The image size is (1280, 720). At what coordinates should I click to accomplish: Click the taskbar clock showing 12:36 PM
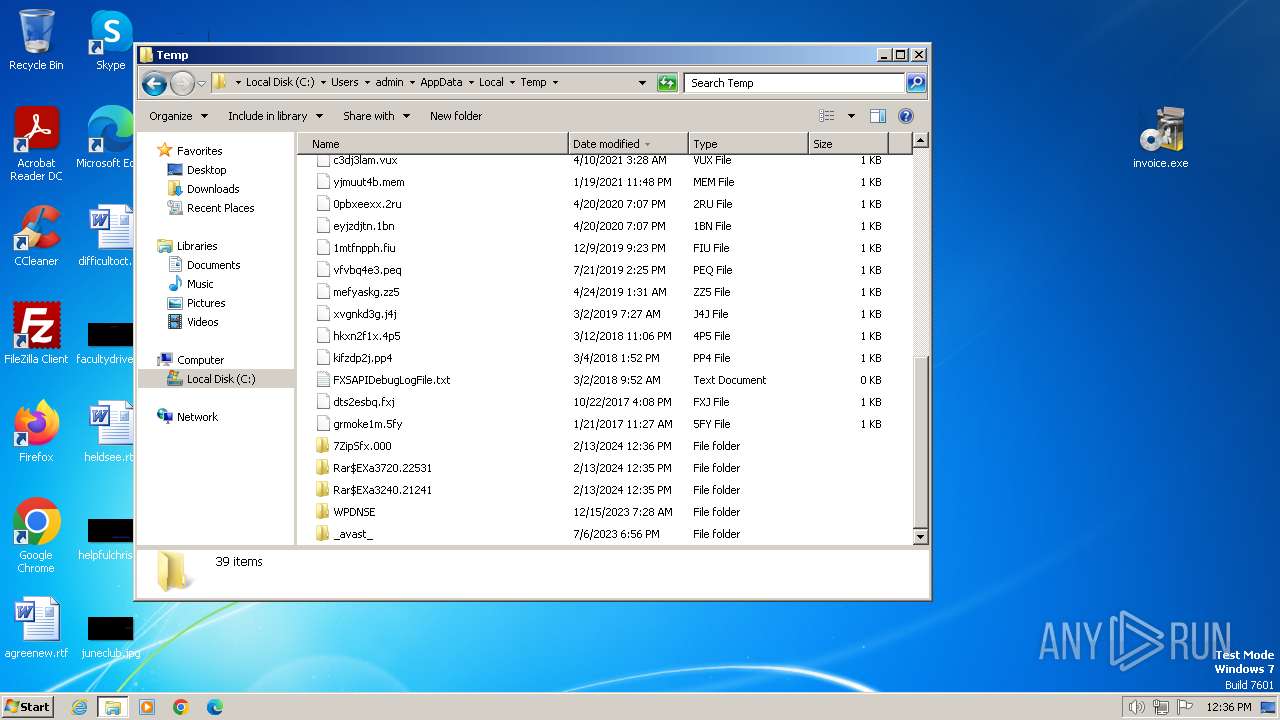point(1229,707)
